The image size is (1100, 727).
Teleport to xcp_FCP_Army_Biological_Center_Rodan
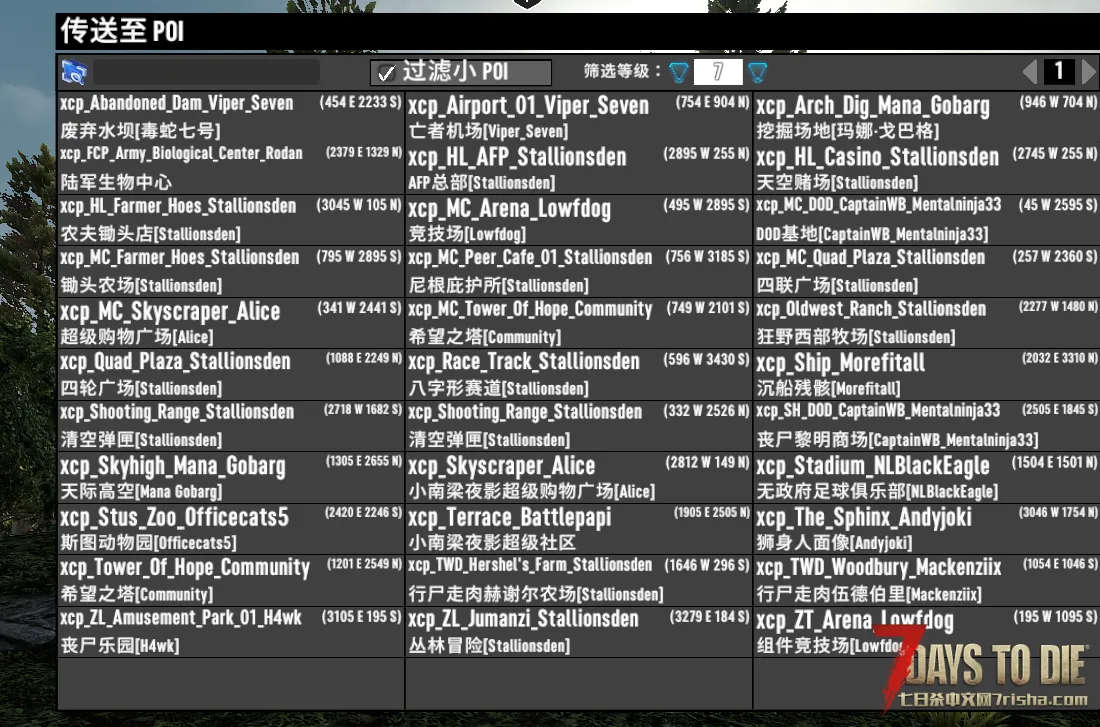[231, 168]
